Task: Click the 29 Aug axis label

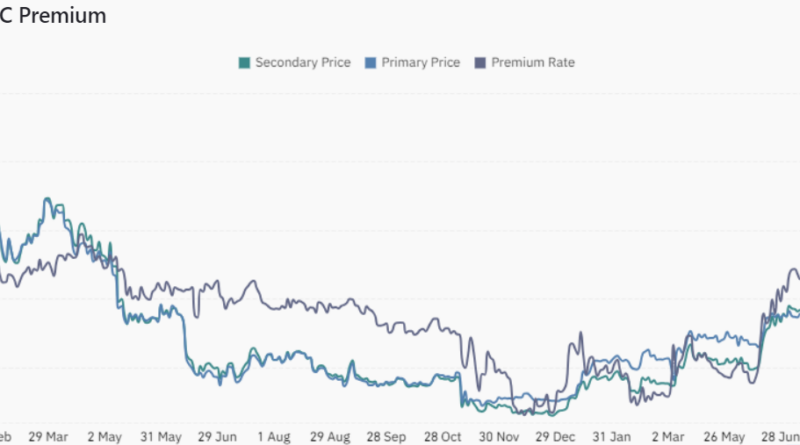Action: [329, 437]
